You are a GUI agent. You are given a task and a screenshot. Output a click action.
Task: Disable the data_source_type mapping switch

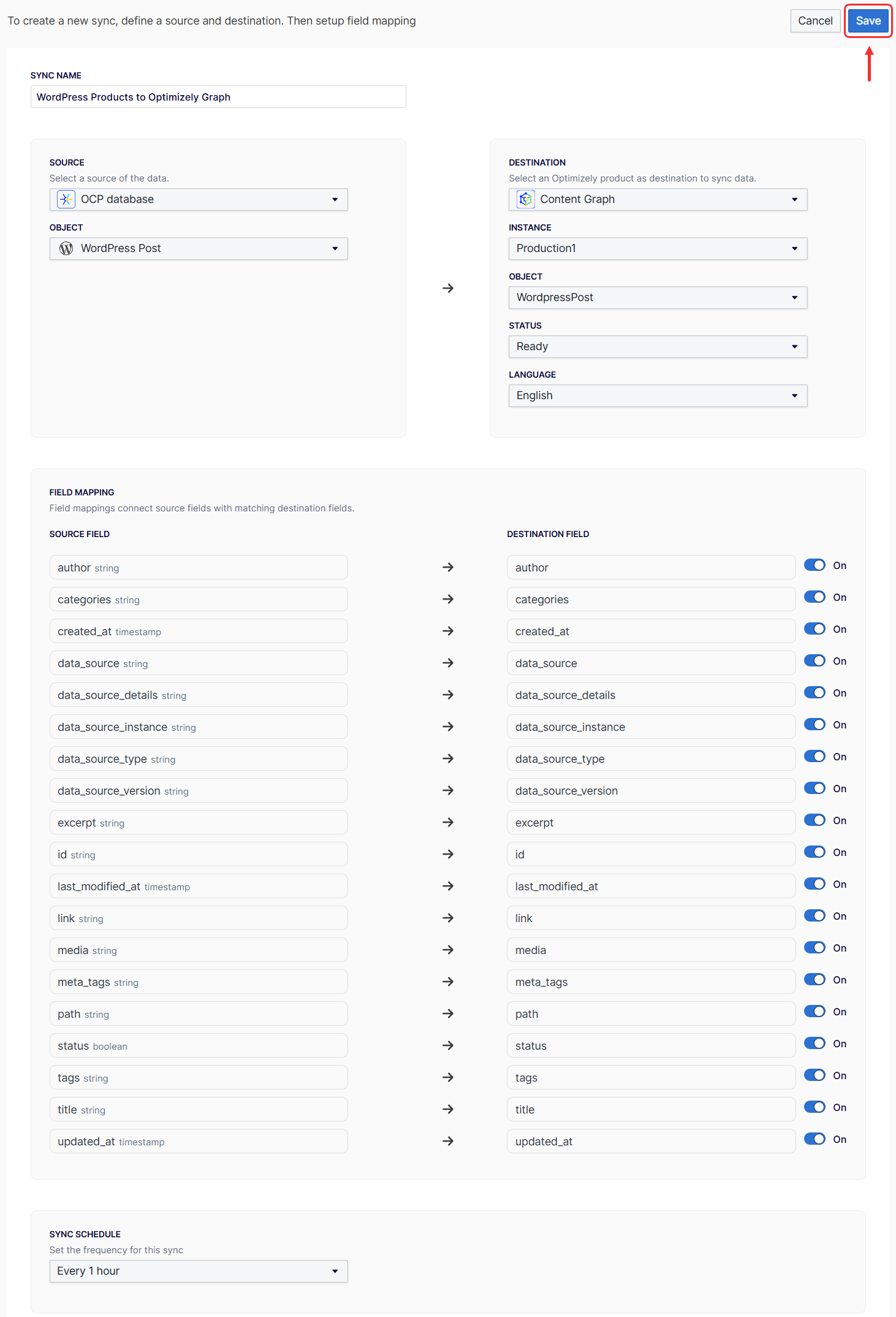(814, 757)
